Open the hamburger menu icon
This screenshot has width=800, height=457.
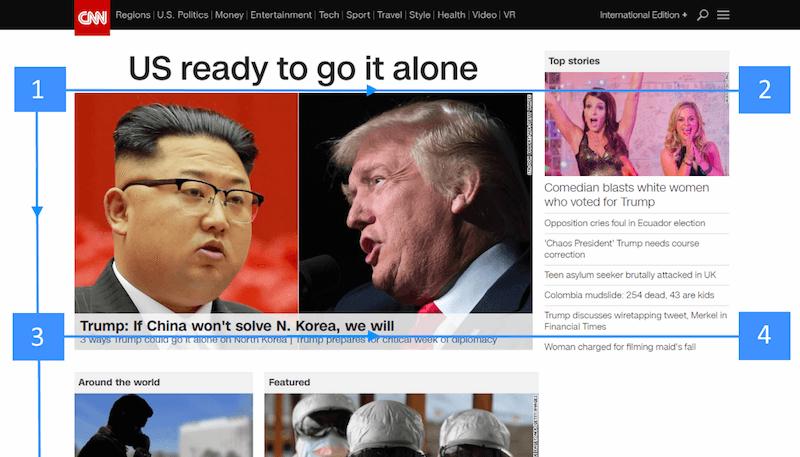pyautogui.click(x=723, y=15)
